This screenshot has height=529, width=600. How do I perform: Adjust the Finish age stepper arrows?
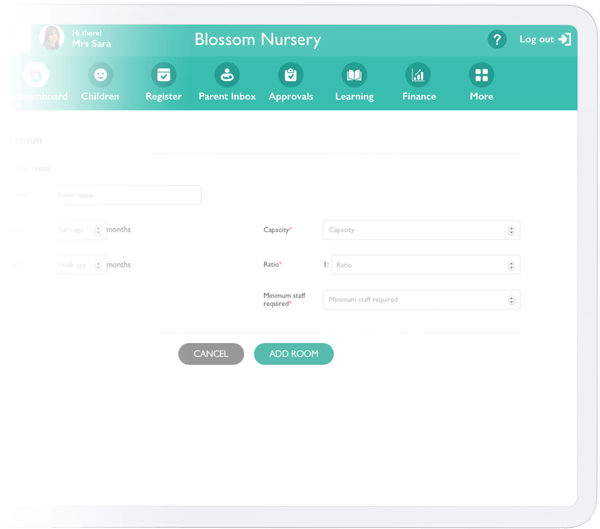98,265
